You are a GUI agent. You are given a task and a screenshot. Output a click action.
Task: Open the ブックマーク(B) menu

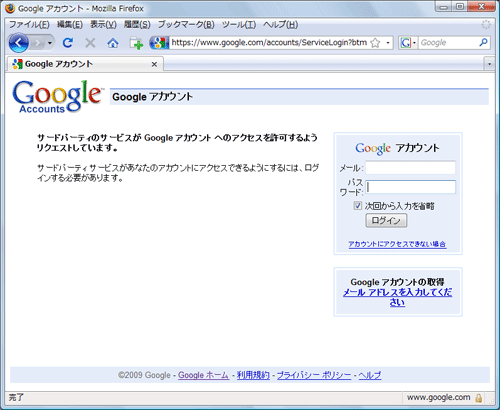point(186,24)
